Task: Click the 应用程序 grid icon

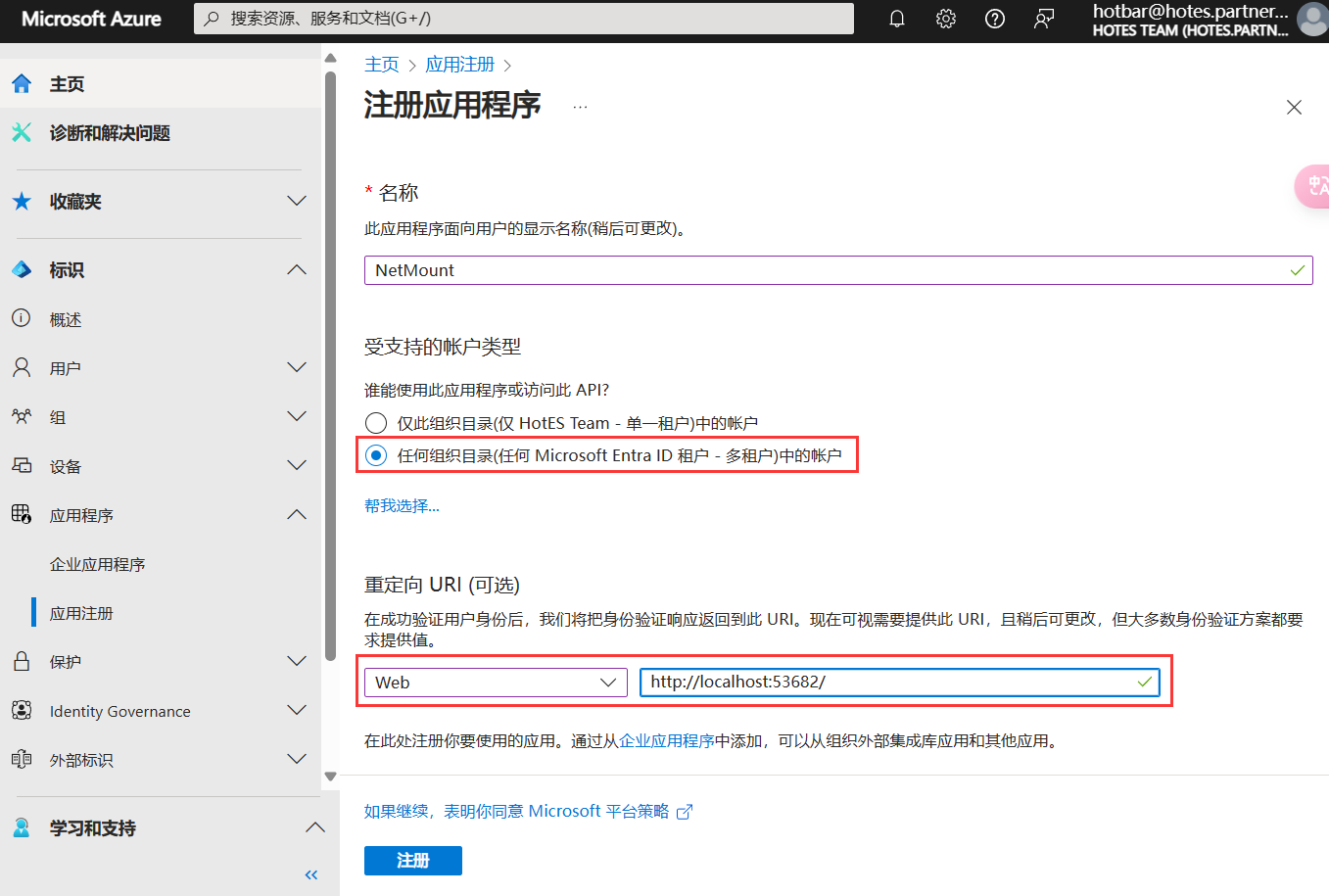Action: click(22, 514)
